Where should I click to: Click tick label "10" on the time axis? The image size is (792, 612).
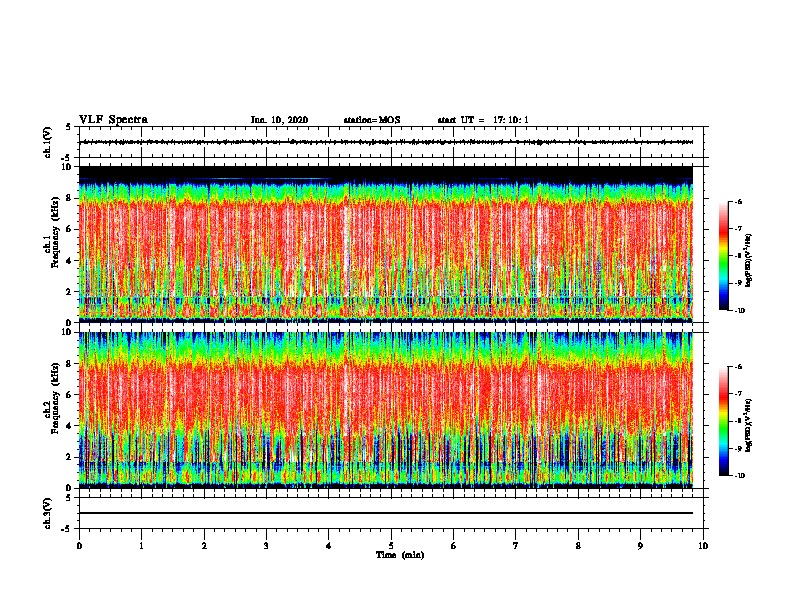703,546
